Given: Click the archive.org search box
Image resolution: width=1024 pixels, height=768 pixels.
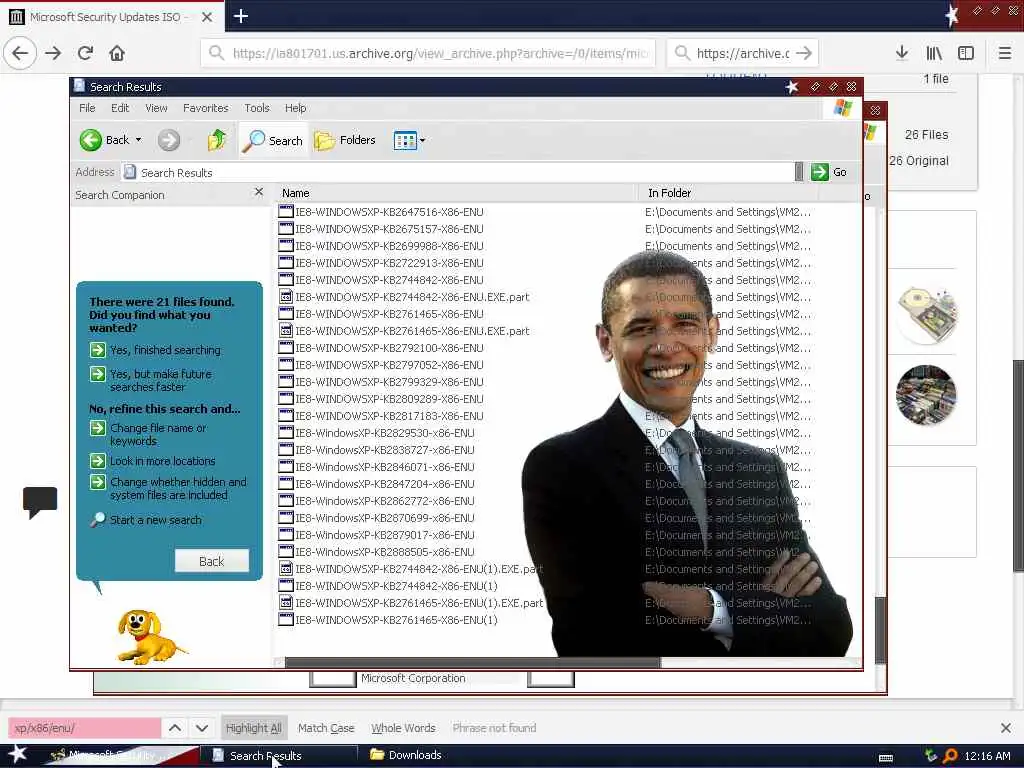Looking at the screenshot, I should (x=743, y=53).
